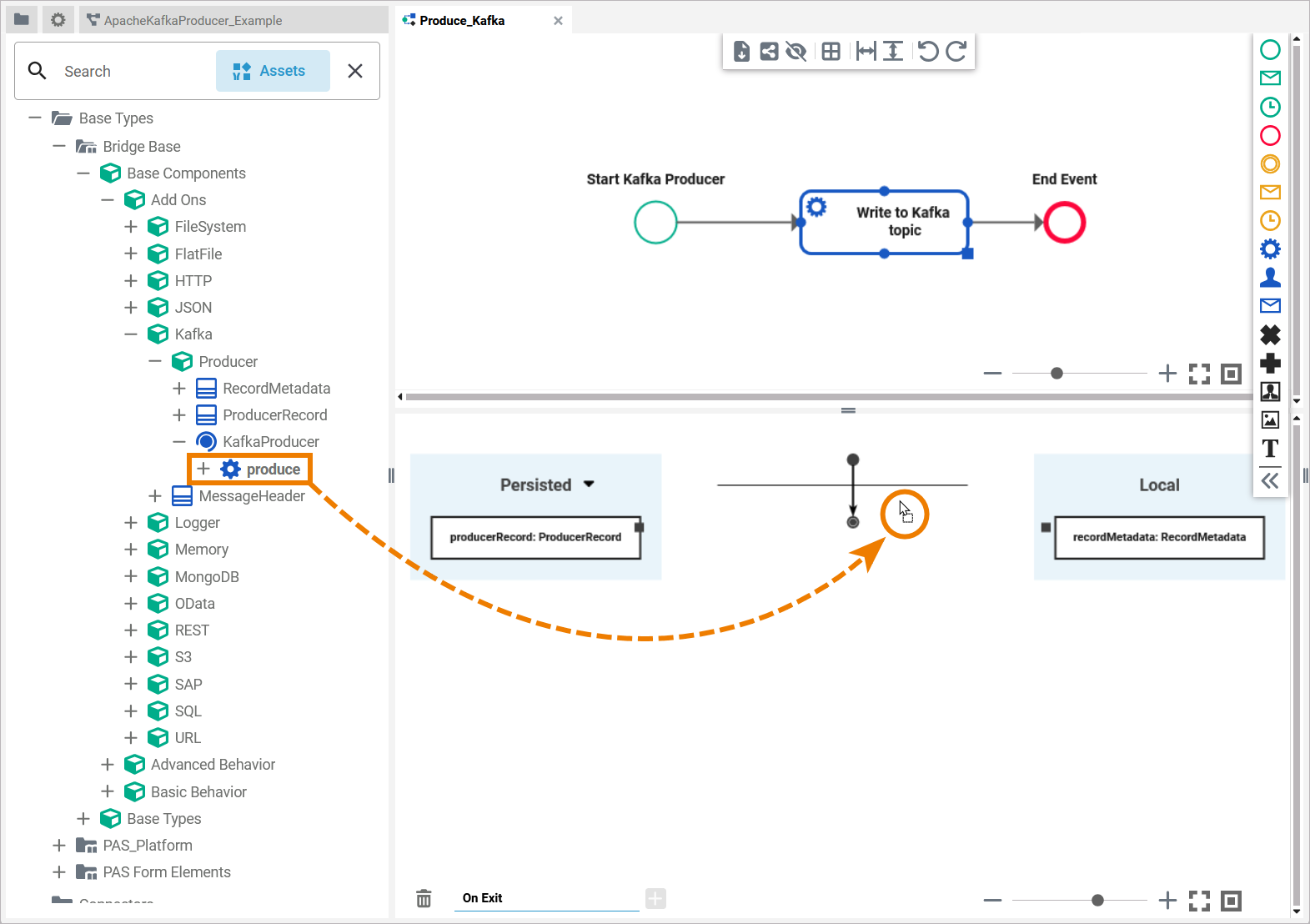1310x924 pixels.
Task: Open the ApacheKafkaProducer_Example tab
Action: click(x=192, y=20)
